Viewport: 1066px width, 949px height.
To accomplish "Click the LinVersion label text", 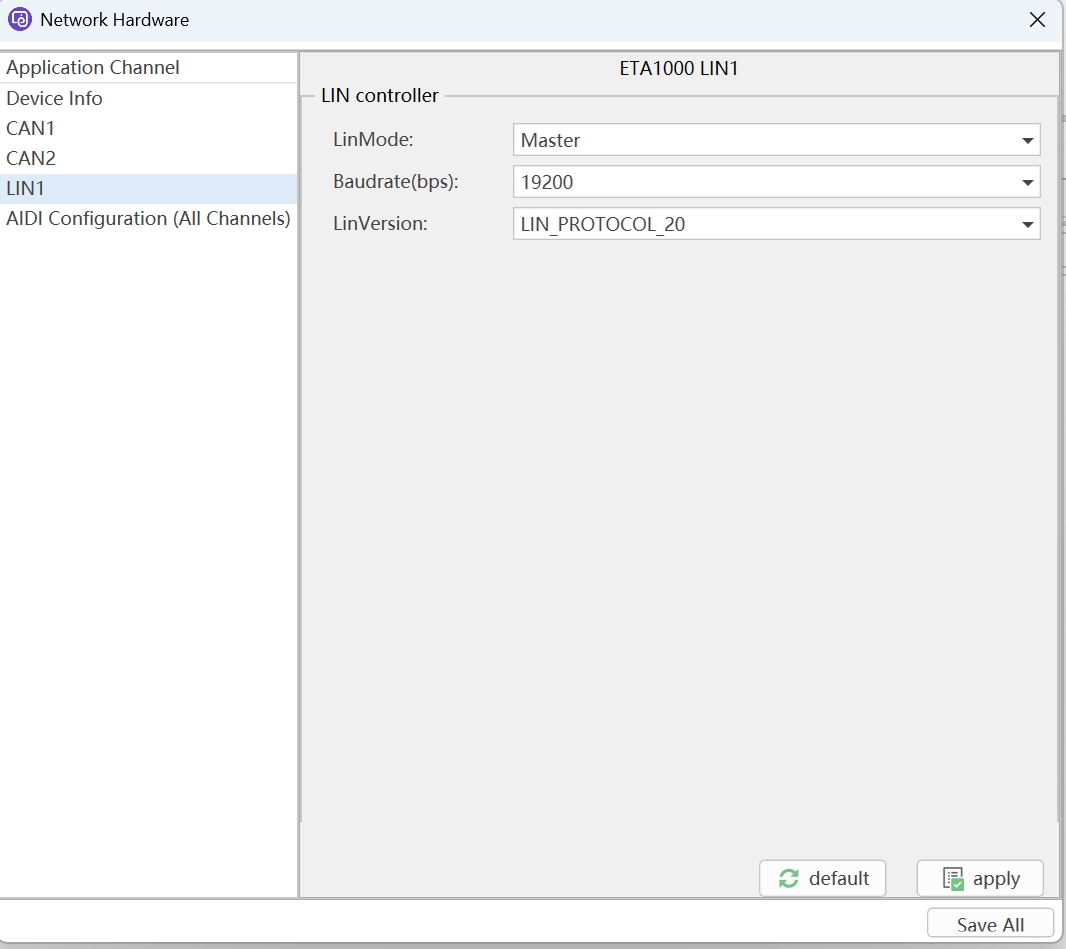I will [x=380, y=224].
